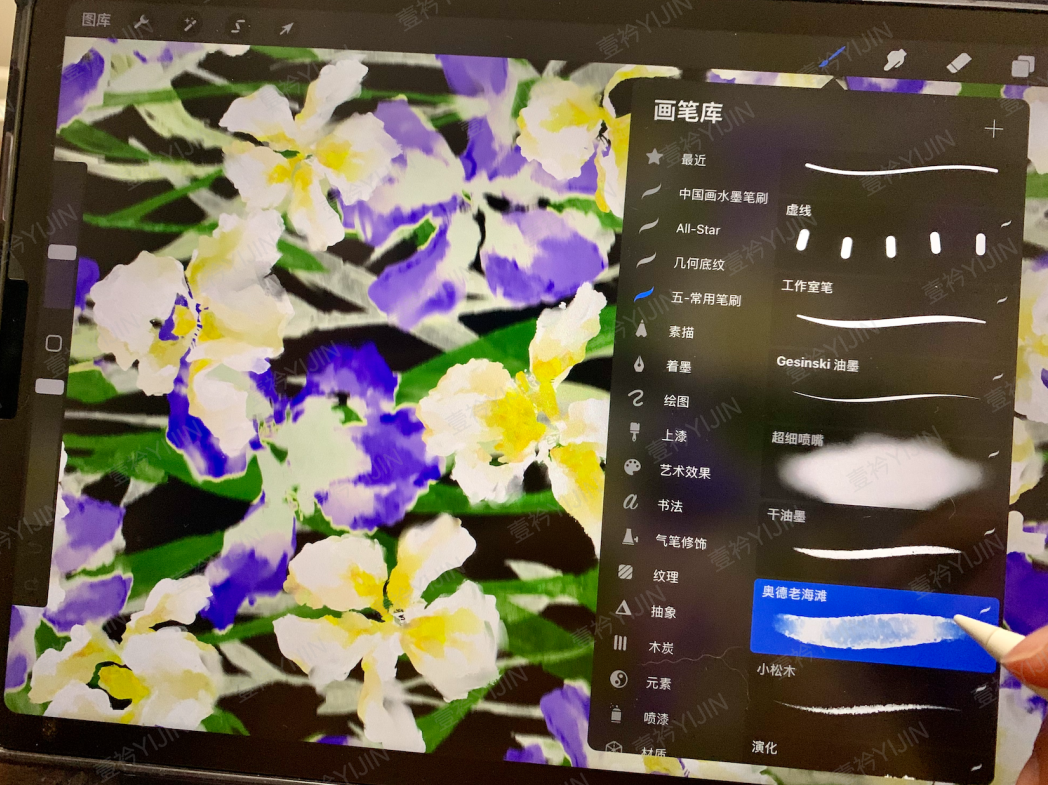
Task: Click the paintbrush icon beside 上漆
Action: pos(634,432)
